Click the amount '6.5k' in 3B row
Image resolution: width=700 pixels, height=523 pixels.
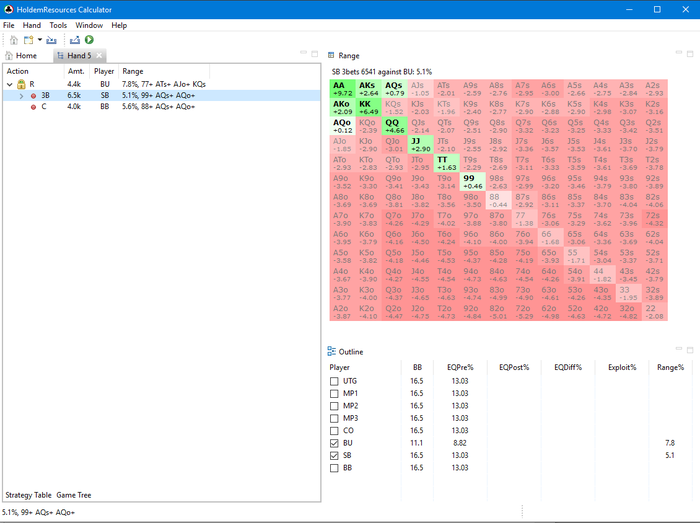[74, 95]
